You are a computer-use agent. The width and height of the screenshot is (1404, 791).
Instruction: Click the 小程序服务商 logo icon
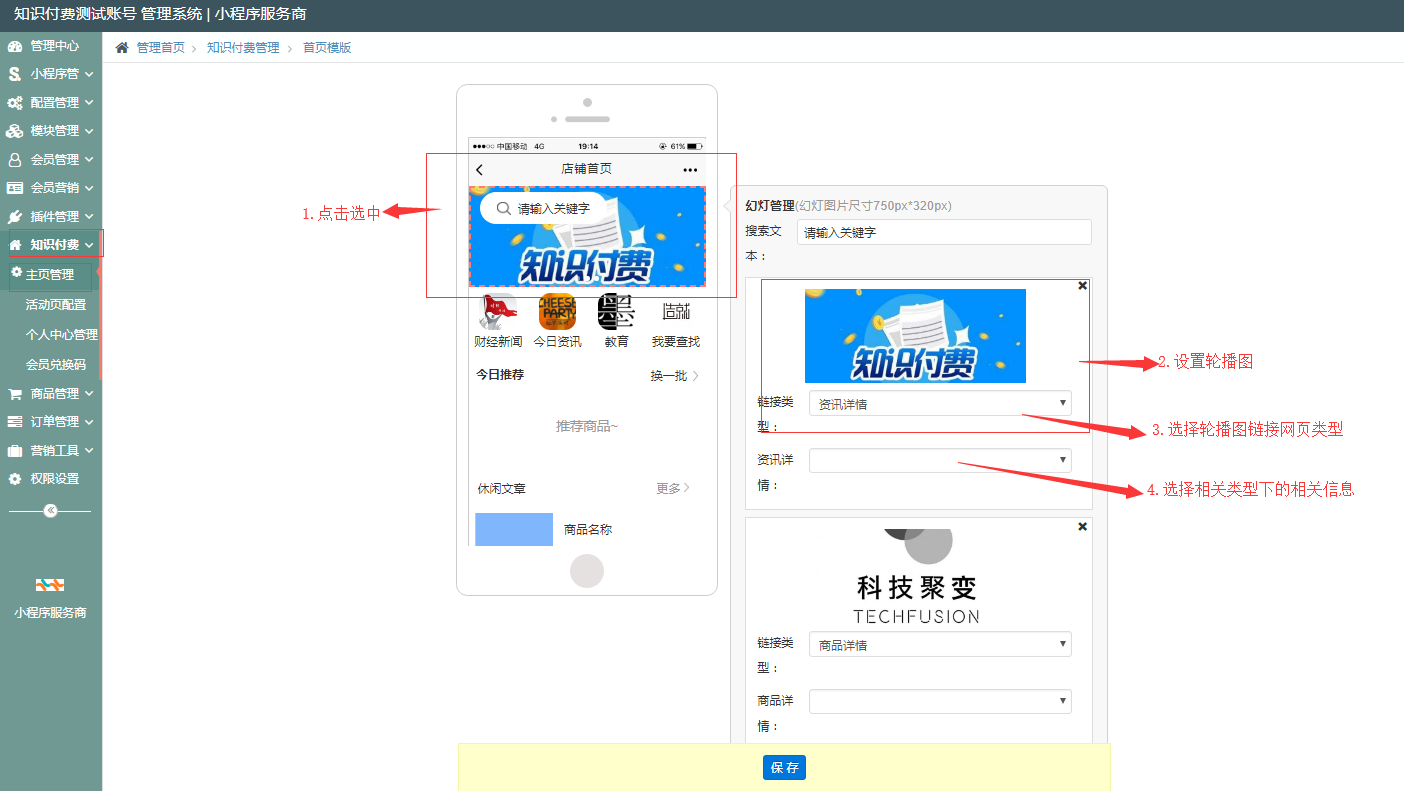pos(50,585)
